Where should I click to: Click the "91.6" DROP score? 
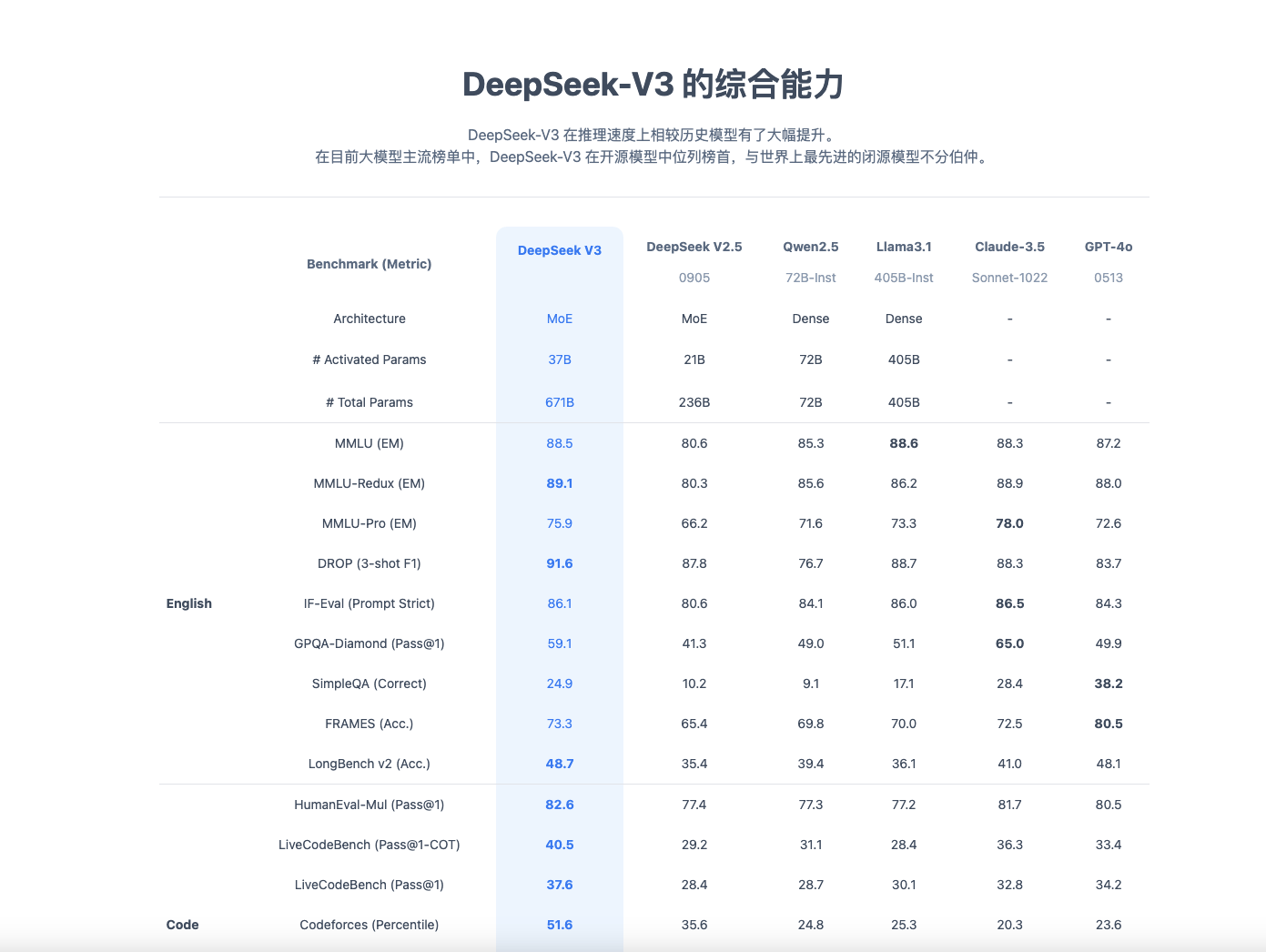tap(560, 563)
